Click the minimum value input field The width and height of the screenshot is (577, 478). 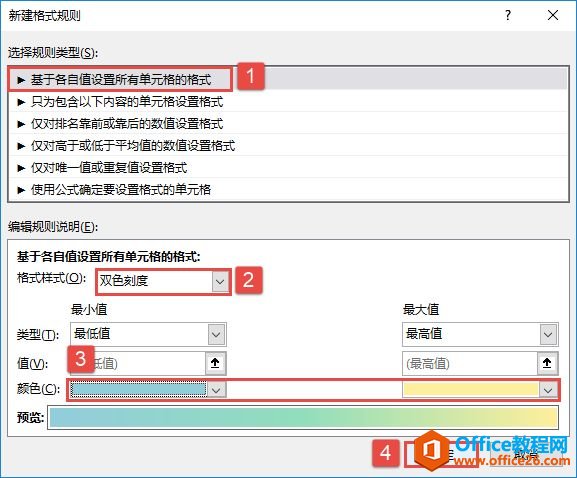(138, 364)
